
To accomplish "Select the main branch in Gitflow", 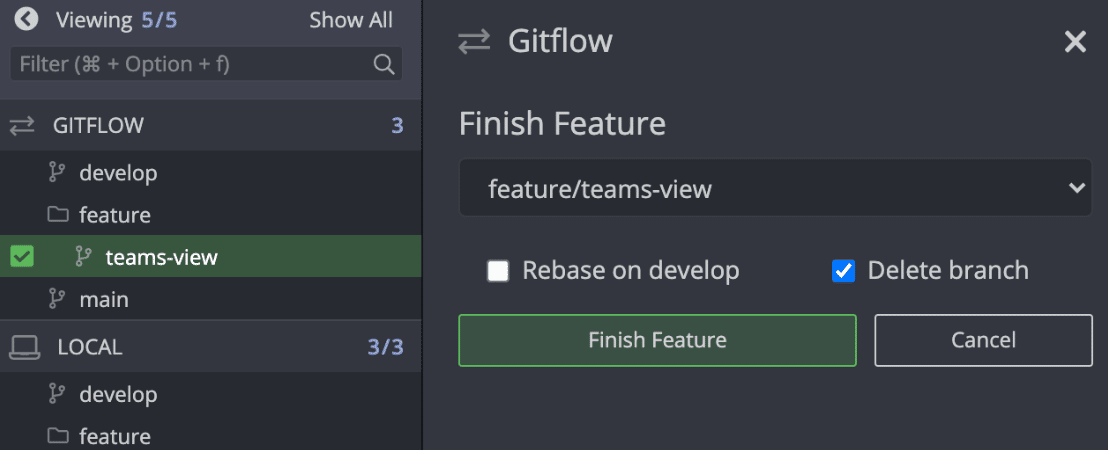I will [104, 299].
